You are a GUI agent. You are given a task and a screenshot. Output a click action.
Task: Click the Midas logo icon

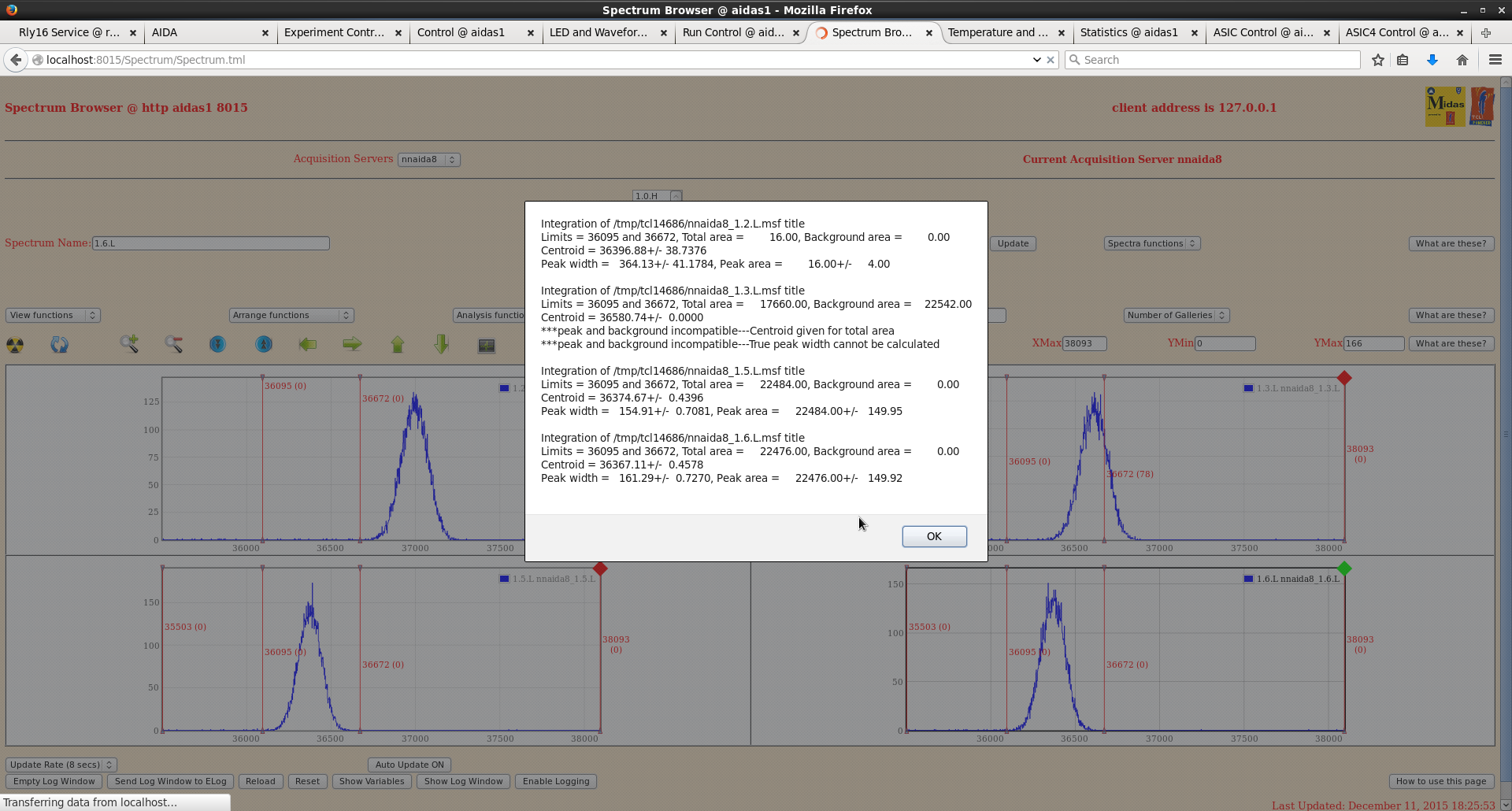point(1445,107)
